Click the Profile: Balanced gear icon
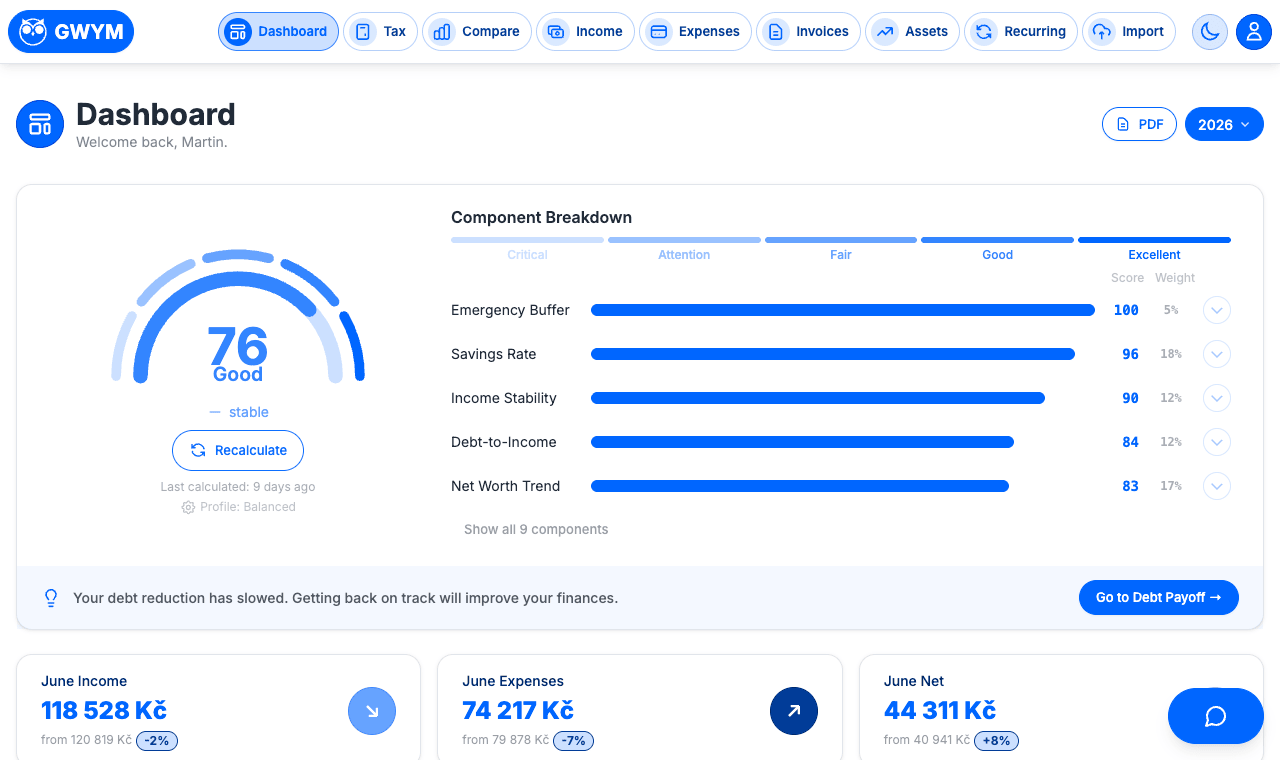This screenshot has height=760, width=1280. [x=188, y=507]
